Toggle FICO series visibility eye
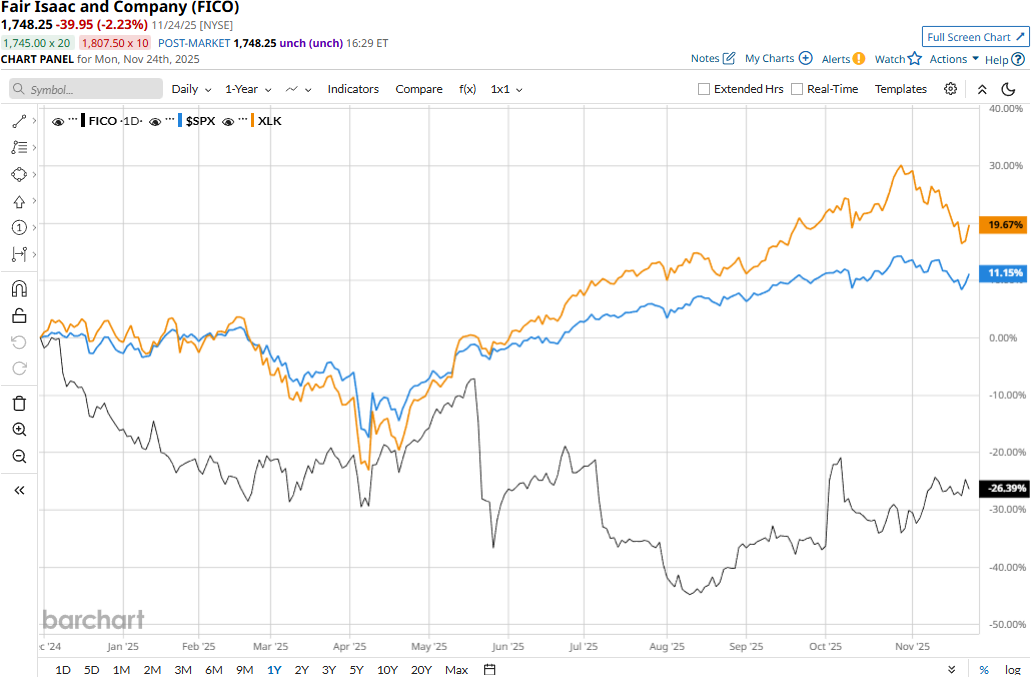Viewport: 1033px width, 677px height. point(58,122)
